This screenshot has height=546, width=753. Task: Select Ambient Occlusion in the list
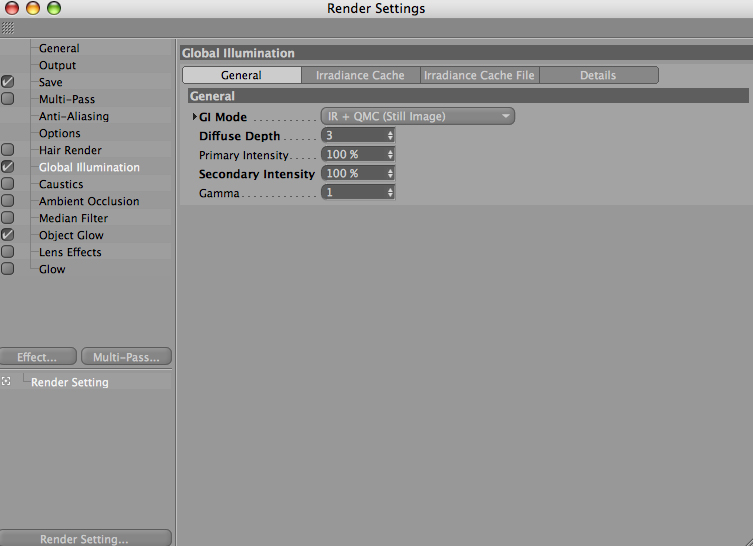coord(89,201)
